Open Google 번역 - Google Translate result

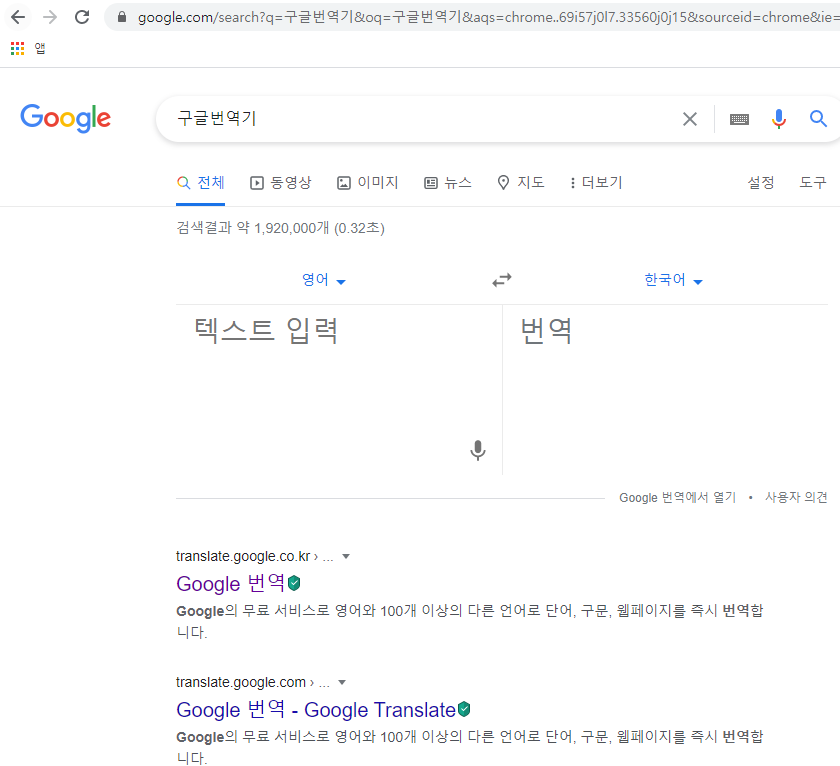coord(316,710)
